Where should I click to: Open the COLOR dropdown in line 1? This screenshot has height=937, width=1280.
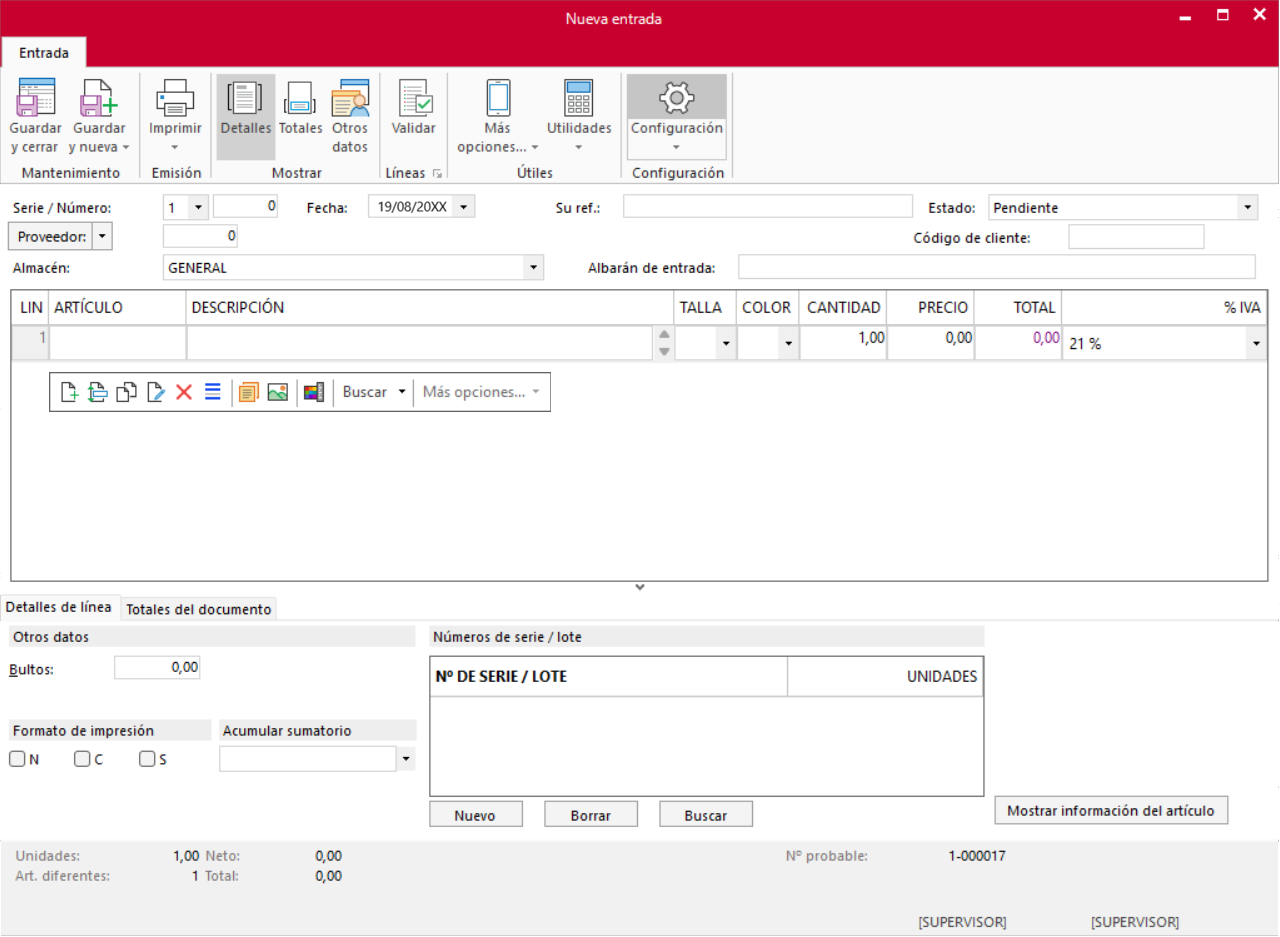(x=789, y=344)
